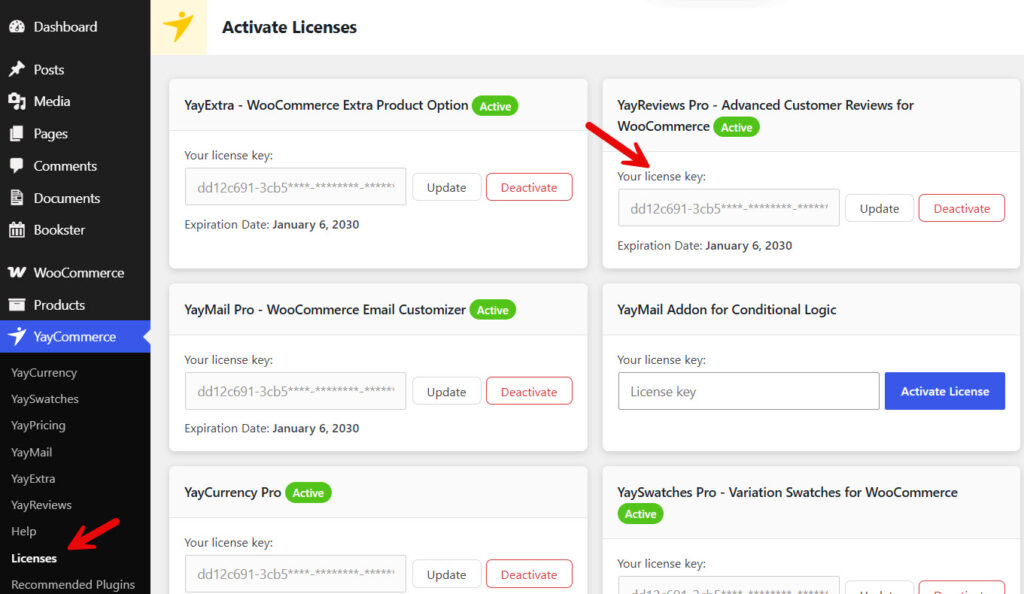1024x594 pixels.
Task: Click the YayExtra license key field
Action: pos(295,187)
